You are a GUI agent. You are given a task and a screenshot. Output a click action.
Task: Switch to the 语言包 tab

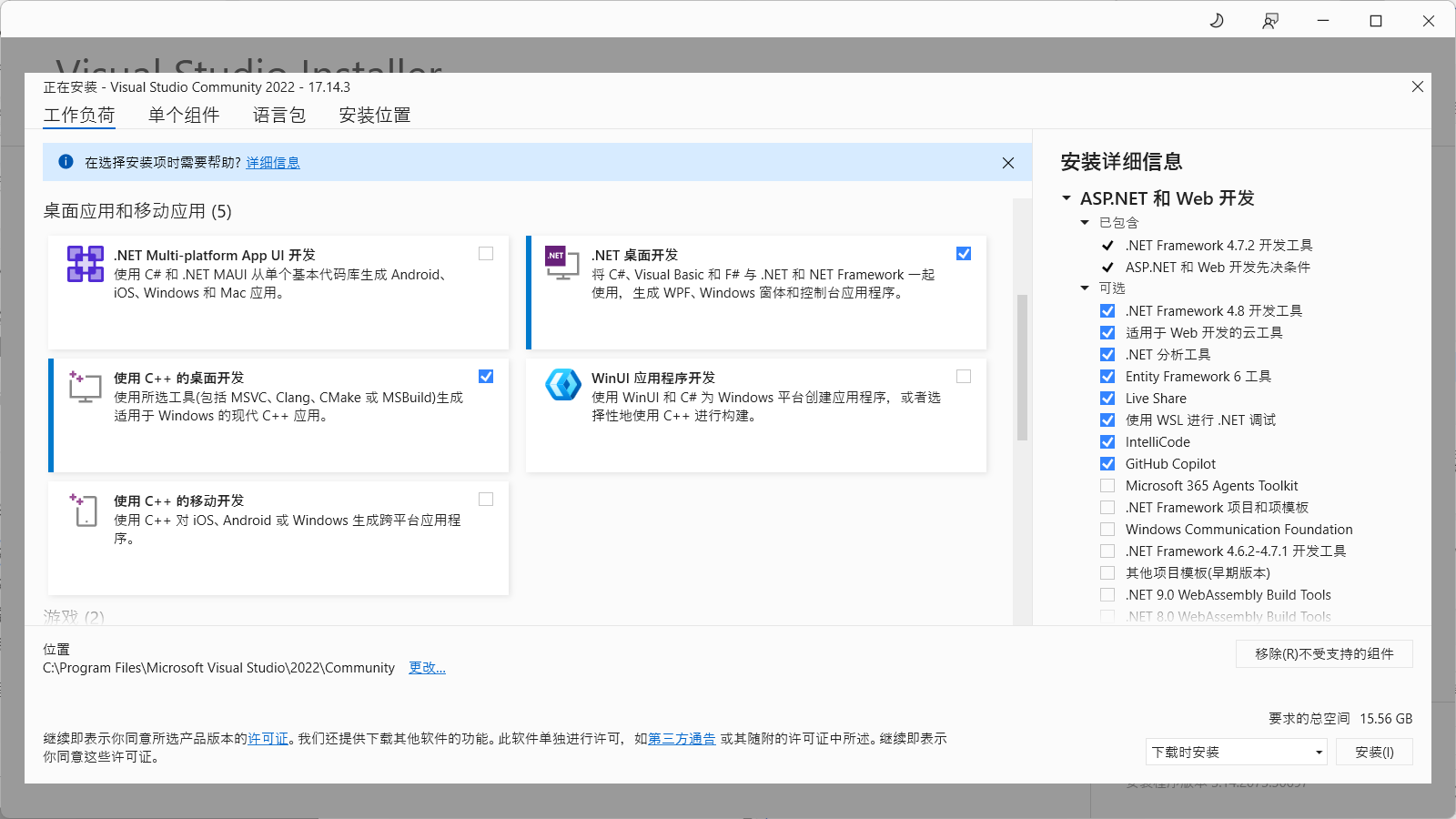coord(279,116)
